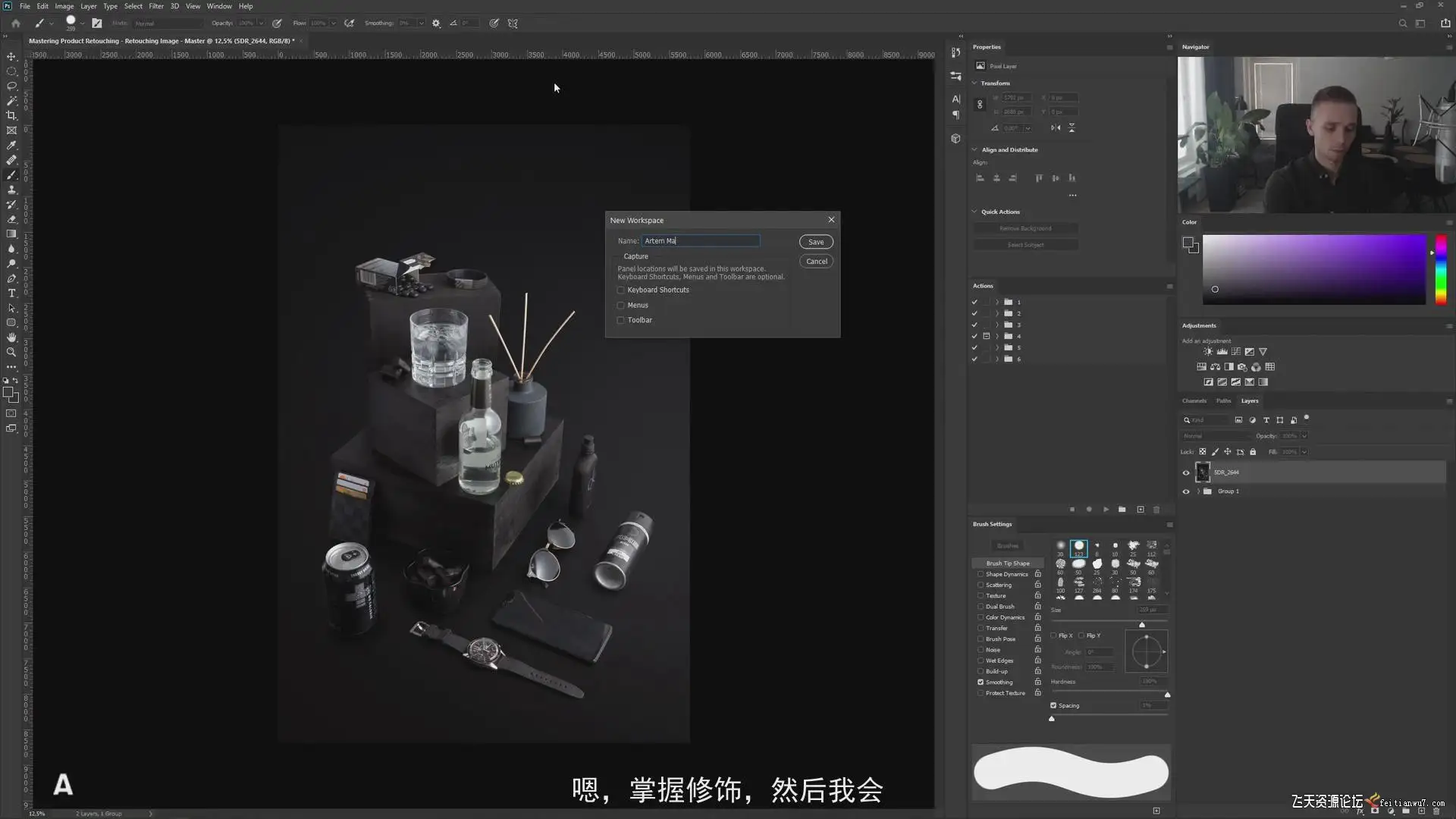The height and width of the screenshot is (819, 1456).
Task: Check the Toolbar option
Action: 621,320
